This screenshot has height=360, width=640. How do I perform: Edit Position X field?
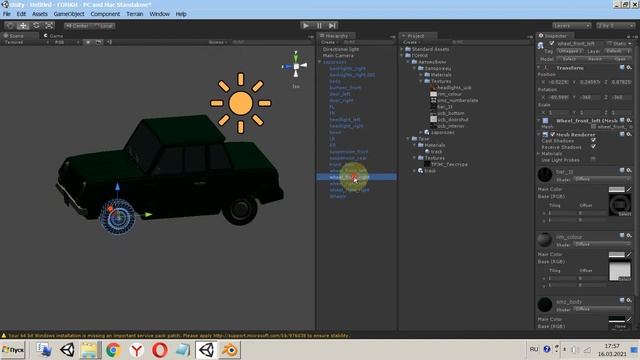[558, 82]
